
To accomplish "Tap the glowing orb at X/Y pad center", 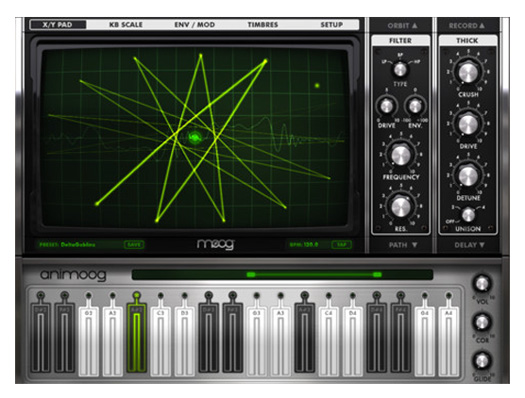I will [x=195, y=137].
